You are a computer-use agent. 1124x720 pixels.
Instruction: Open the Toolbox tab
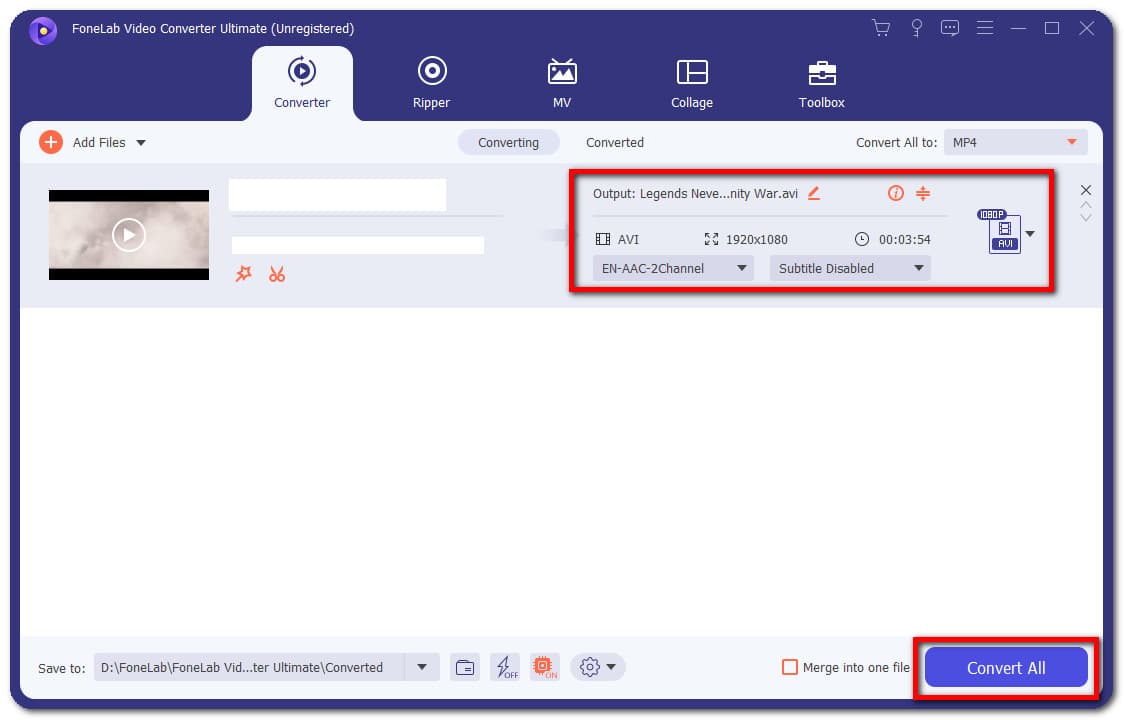coord(821,83)
